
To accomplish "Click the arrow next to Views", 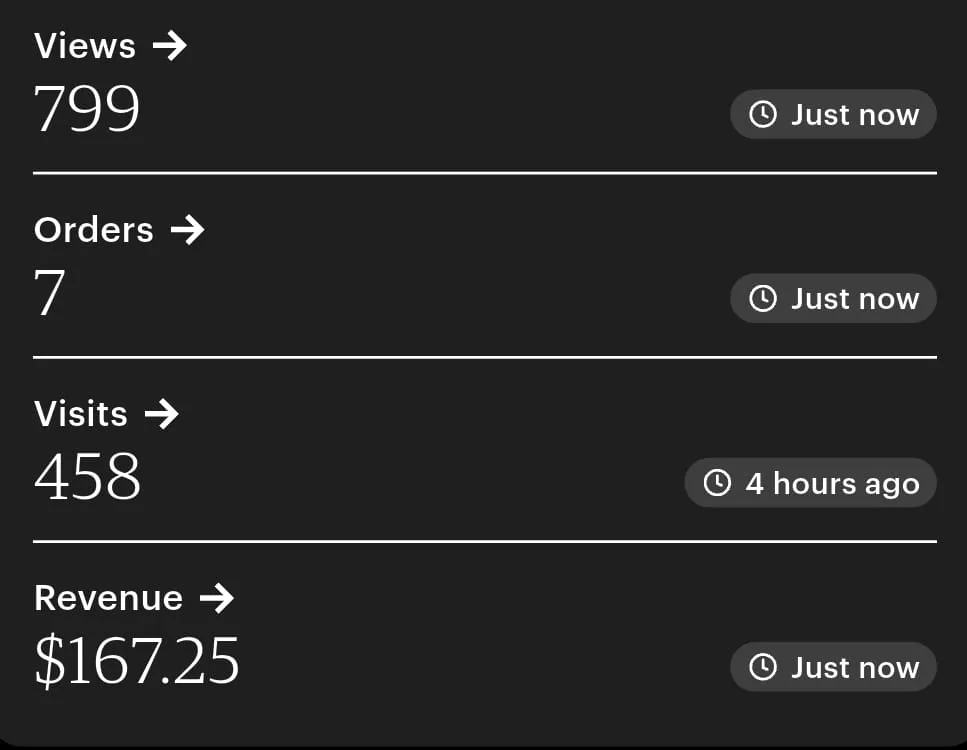I will (170, 46).
